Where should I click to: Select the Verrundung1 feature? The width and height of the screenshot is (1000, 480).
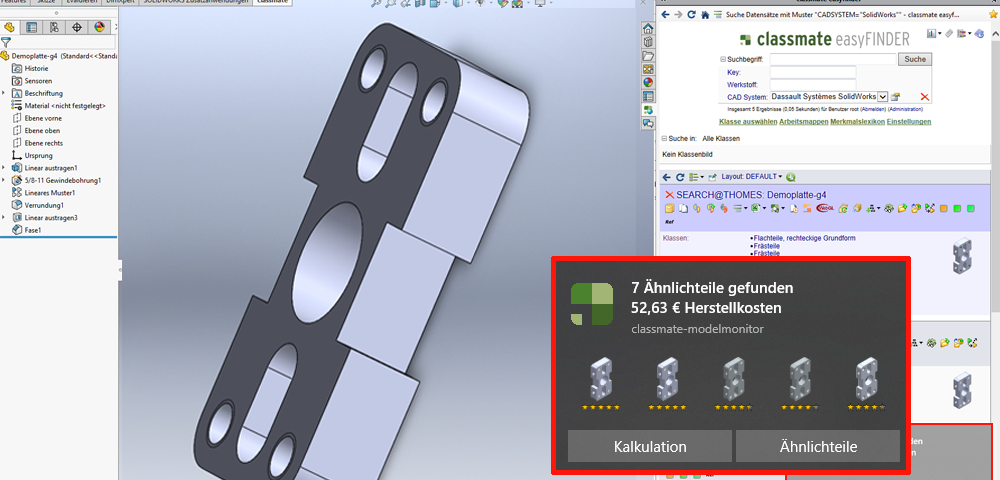(38, 205)
